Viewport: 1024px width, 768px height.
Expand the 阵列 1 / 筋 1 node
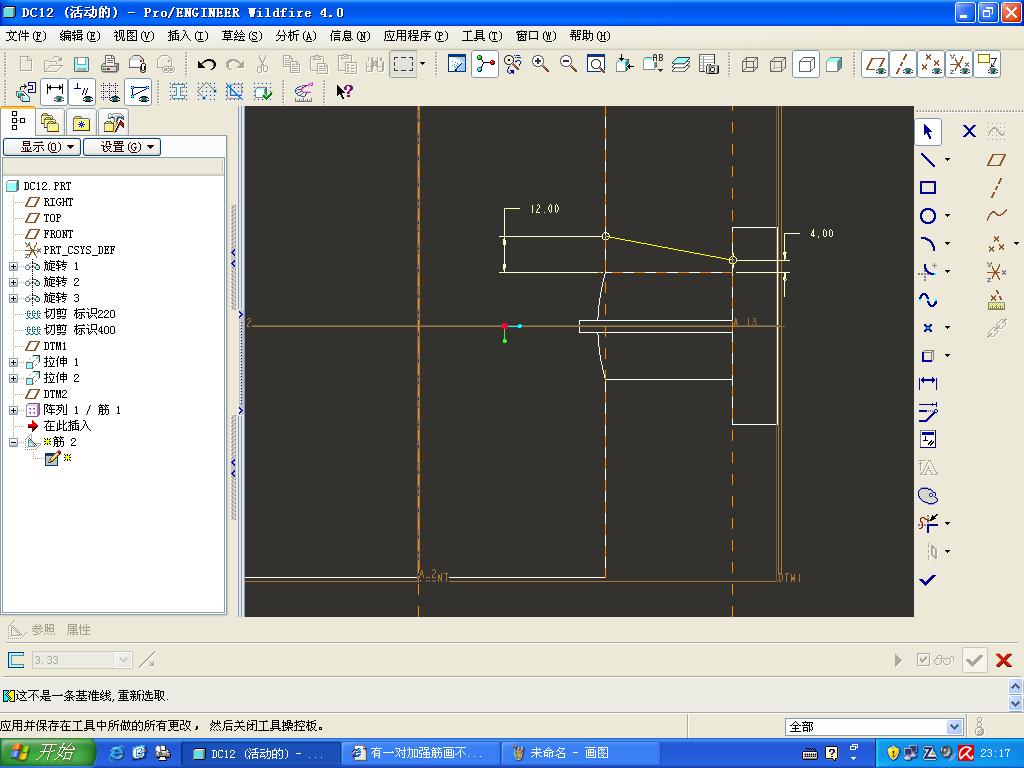tap(13, 410)
